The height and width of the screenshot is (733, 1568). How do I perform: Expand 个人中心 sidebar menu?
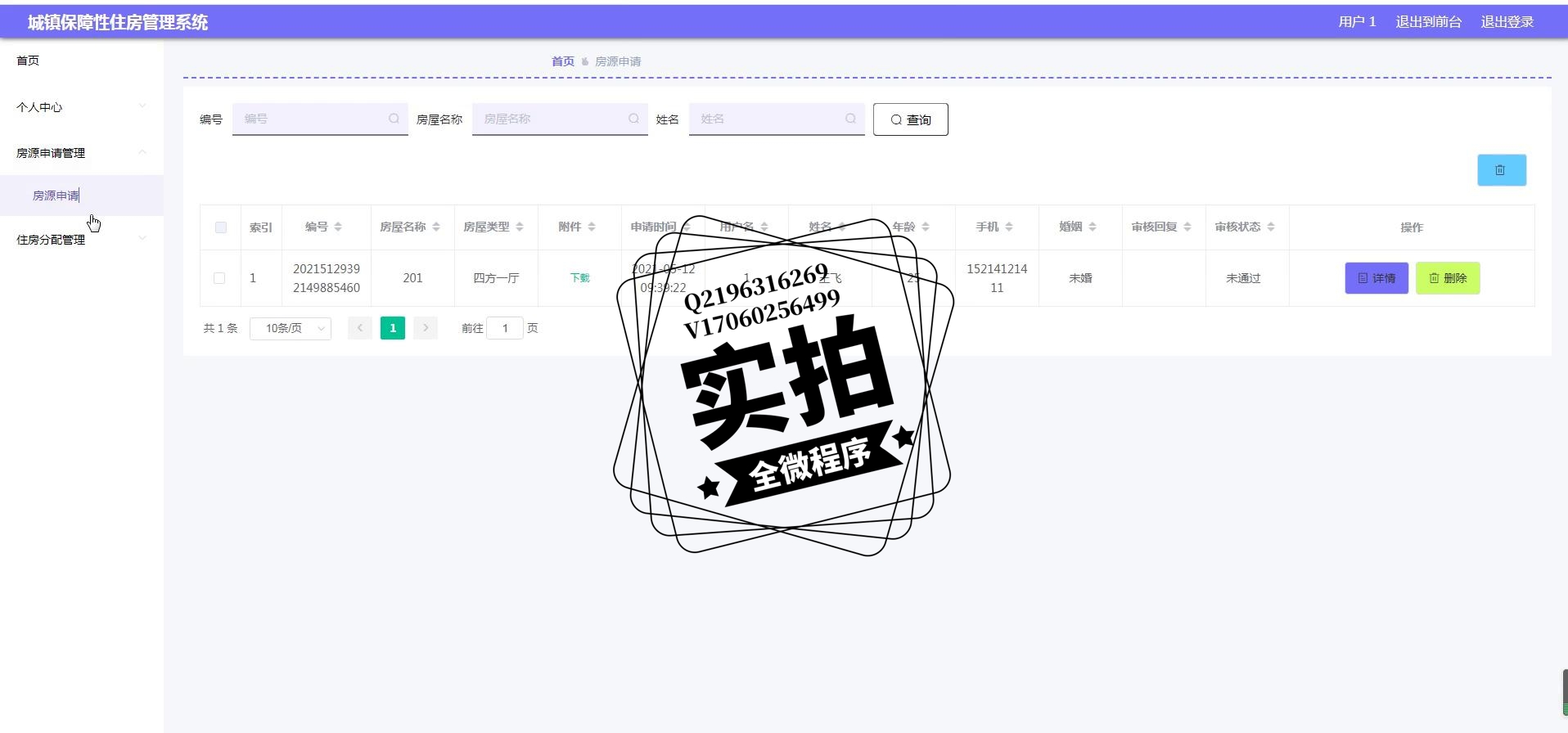tap(82, 107)
